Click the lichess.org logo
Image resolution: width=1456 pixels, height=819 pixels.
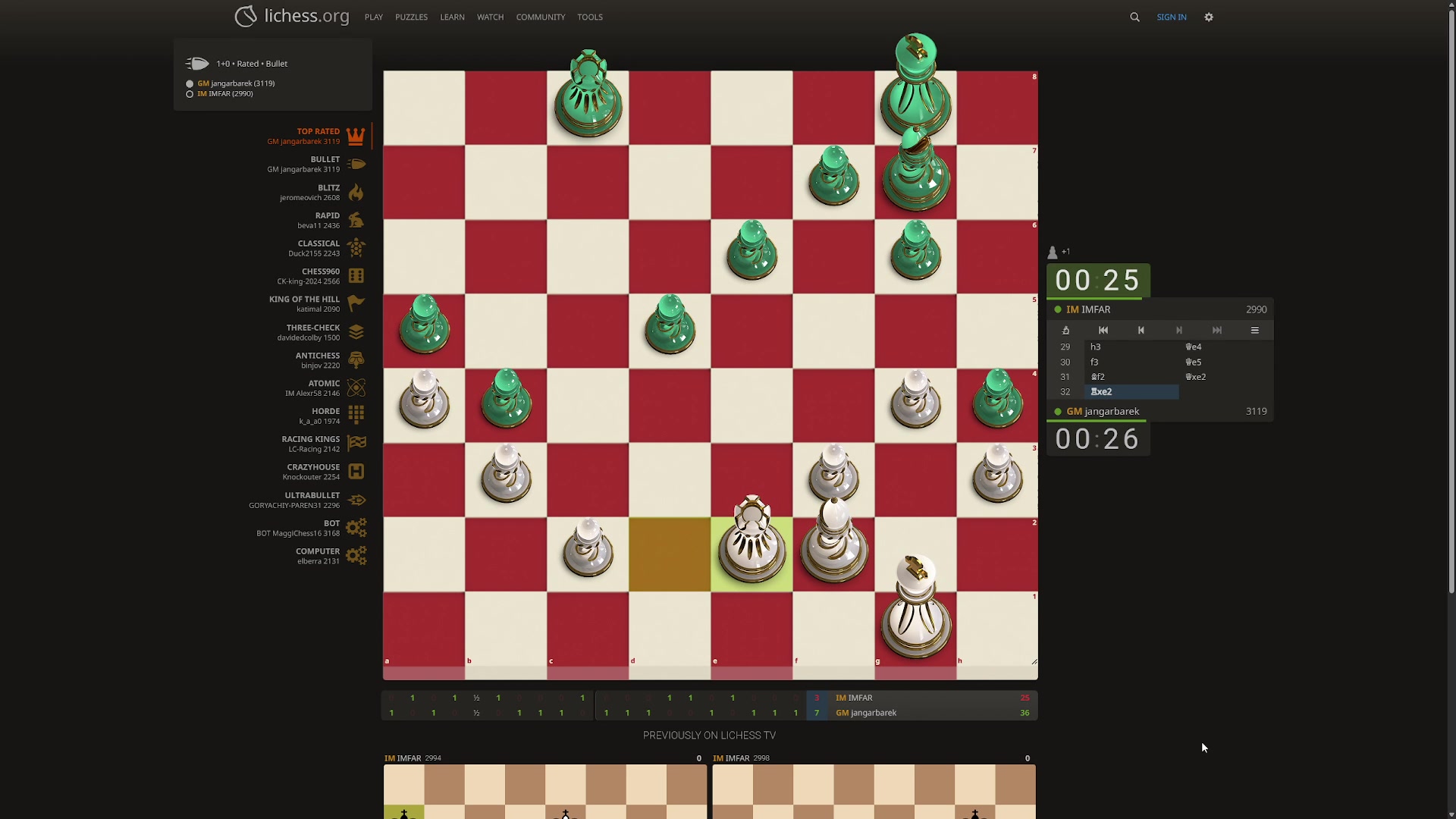coord(292,16)
